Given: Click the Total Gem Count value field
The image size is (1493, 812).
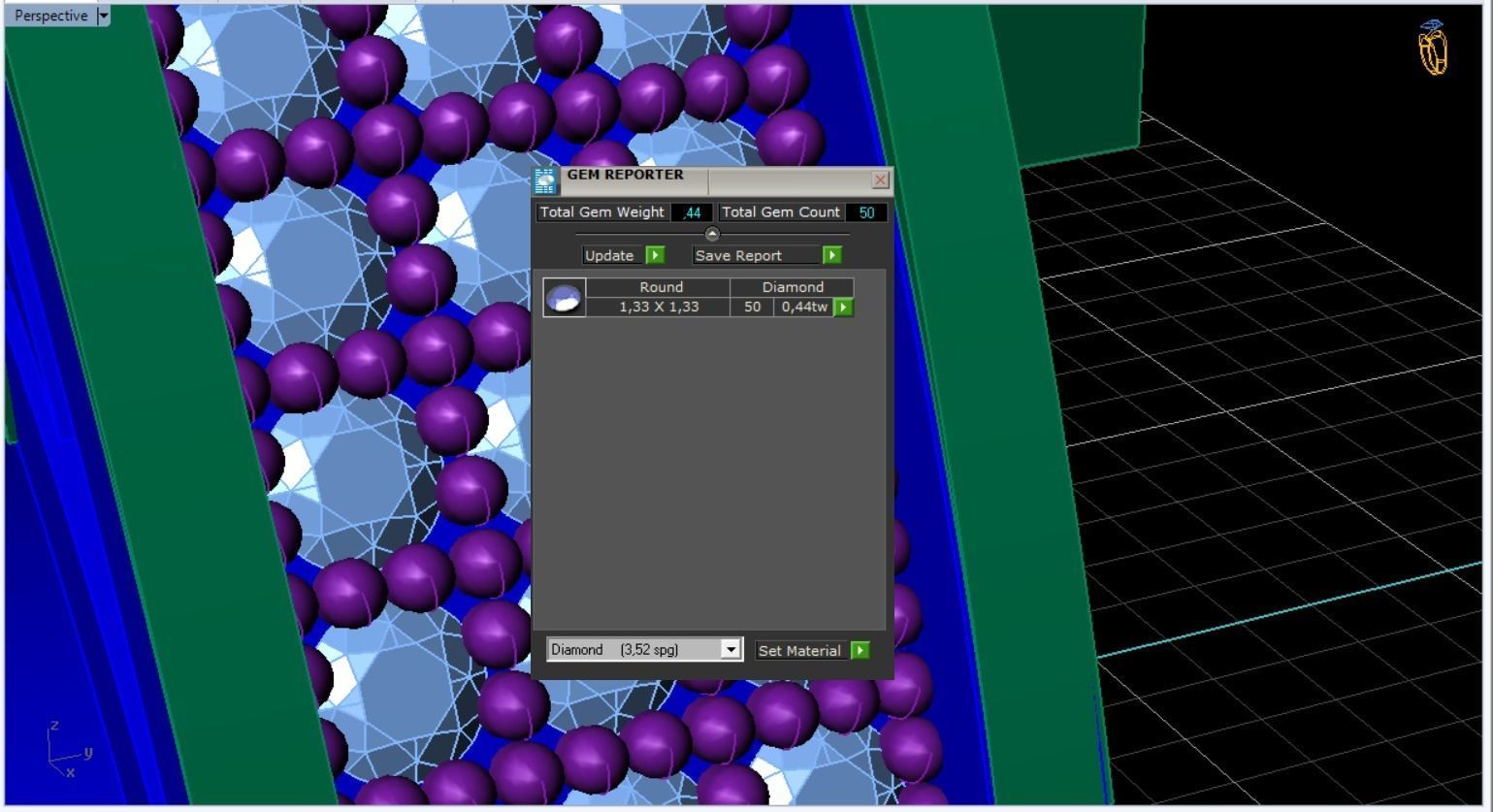Looking at the screenshot, I should [866, 212].
